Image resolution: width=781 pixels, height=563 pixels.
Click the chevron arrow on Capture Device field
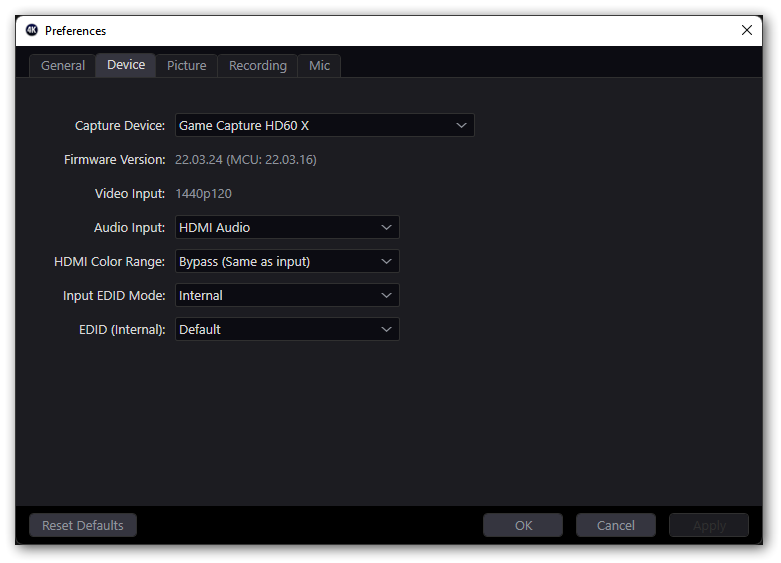pyautogui.click(x=461, y=125)
